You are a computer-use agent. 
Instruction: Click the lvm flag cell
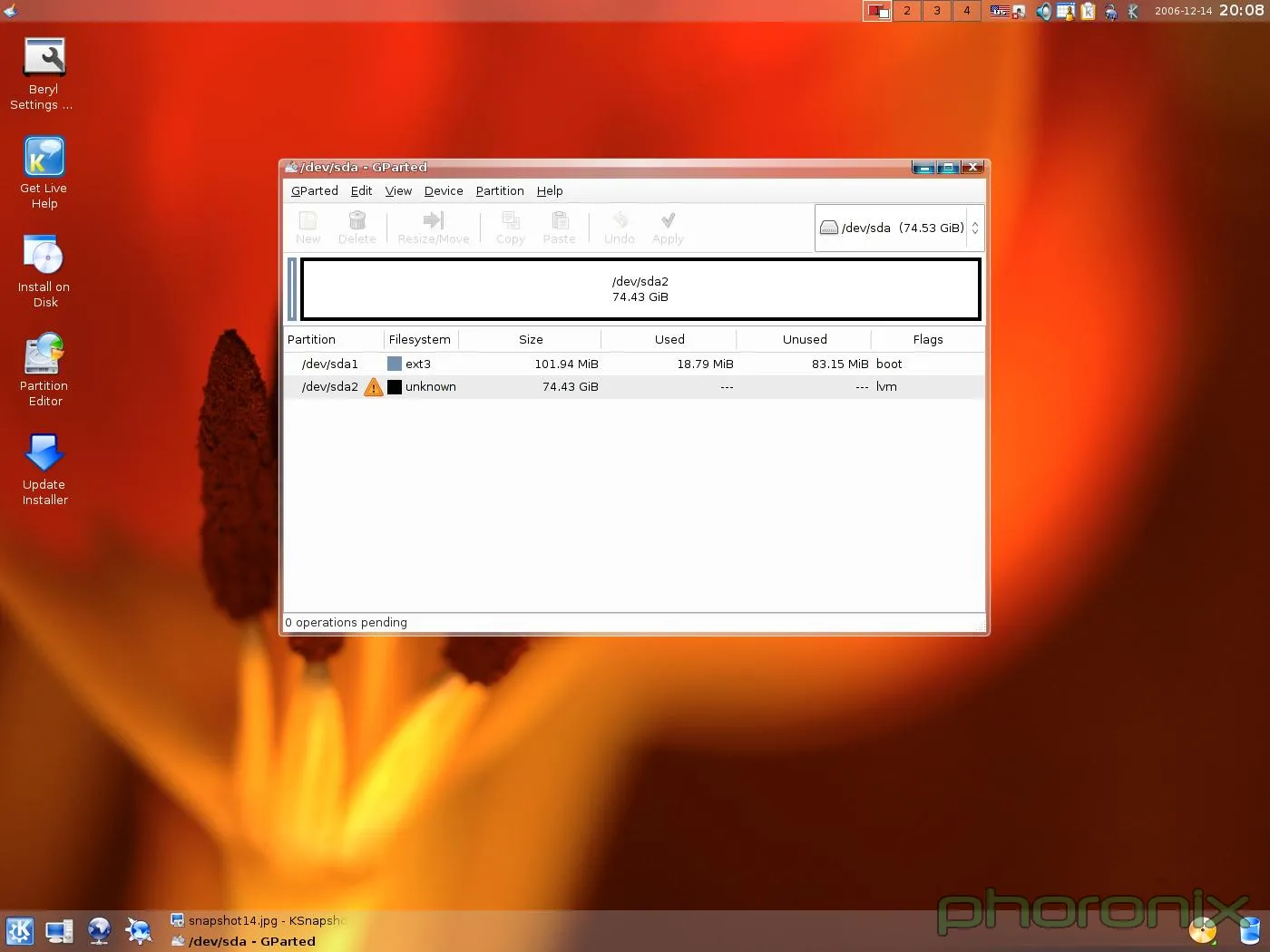click(x=886, y=387)
